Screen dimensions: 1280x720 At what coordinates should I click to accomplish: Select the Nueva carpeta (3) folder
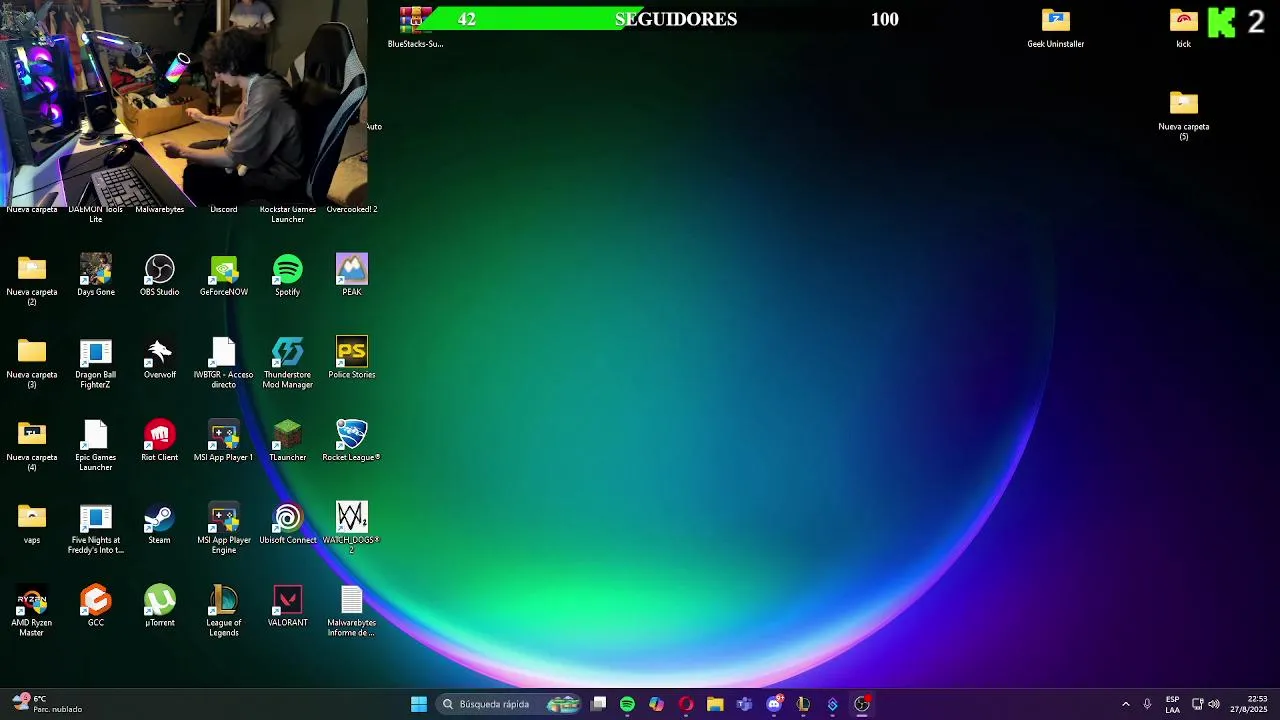(x=32, y=363)
